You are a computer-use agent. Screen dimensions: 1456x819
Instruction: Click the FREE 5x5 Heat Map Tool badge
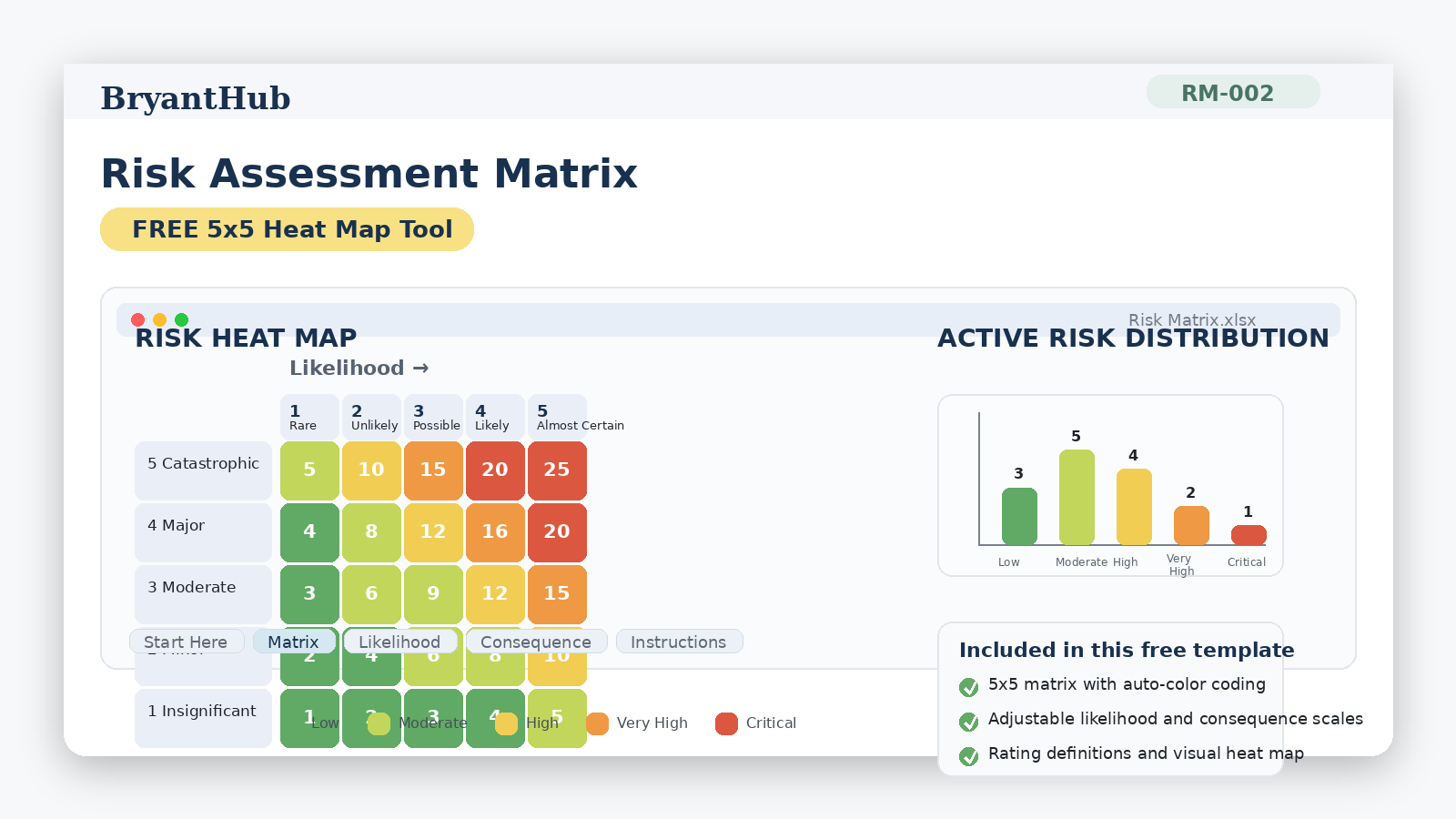click(x=287, y=229)
